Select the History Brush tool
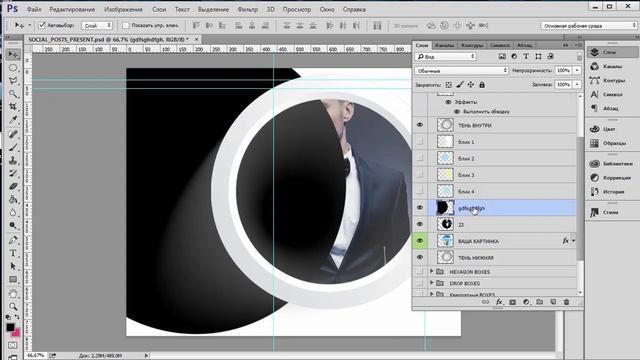Viewport: 640px width, 360px height. point(13,173)
